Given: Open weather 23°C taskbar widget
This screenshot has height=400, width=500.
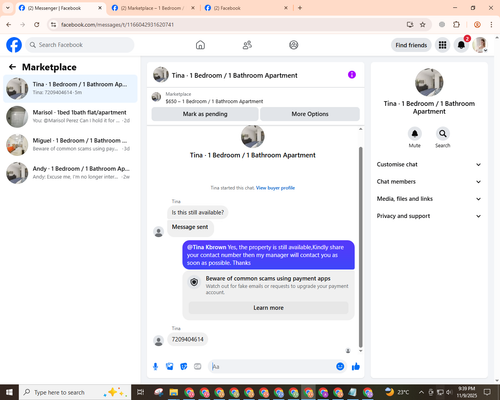Looking at the screenshot, I should pos(397,392).
